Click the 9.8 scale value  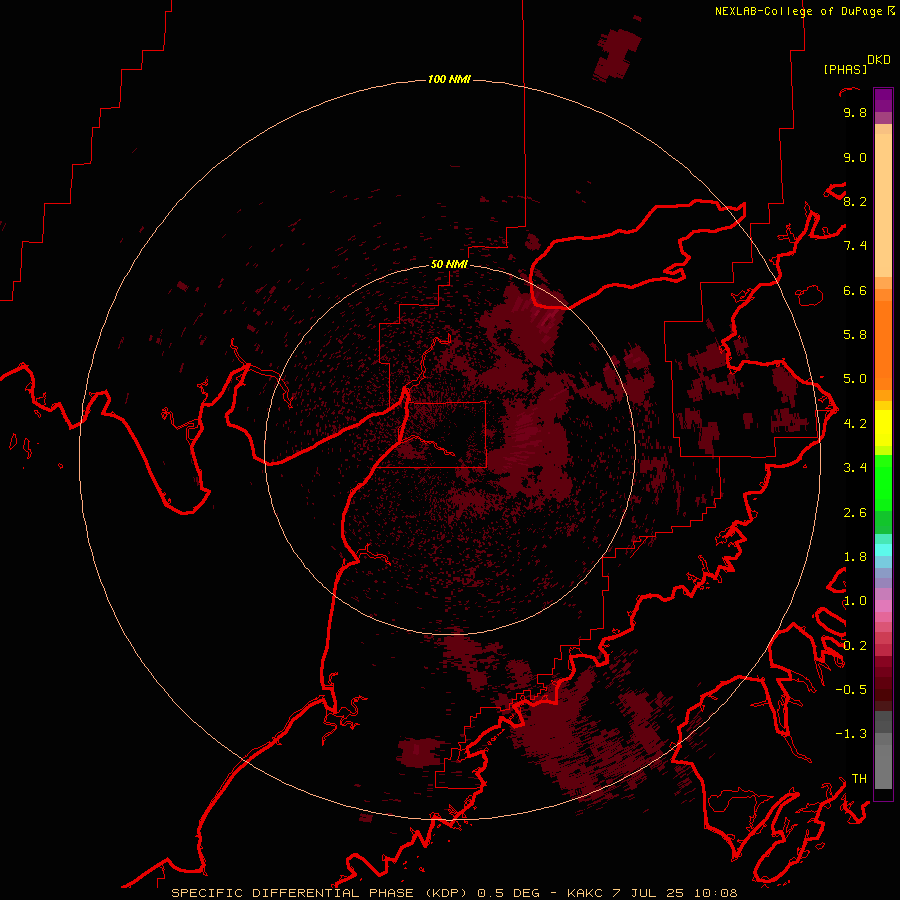click(855, 112)
